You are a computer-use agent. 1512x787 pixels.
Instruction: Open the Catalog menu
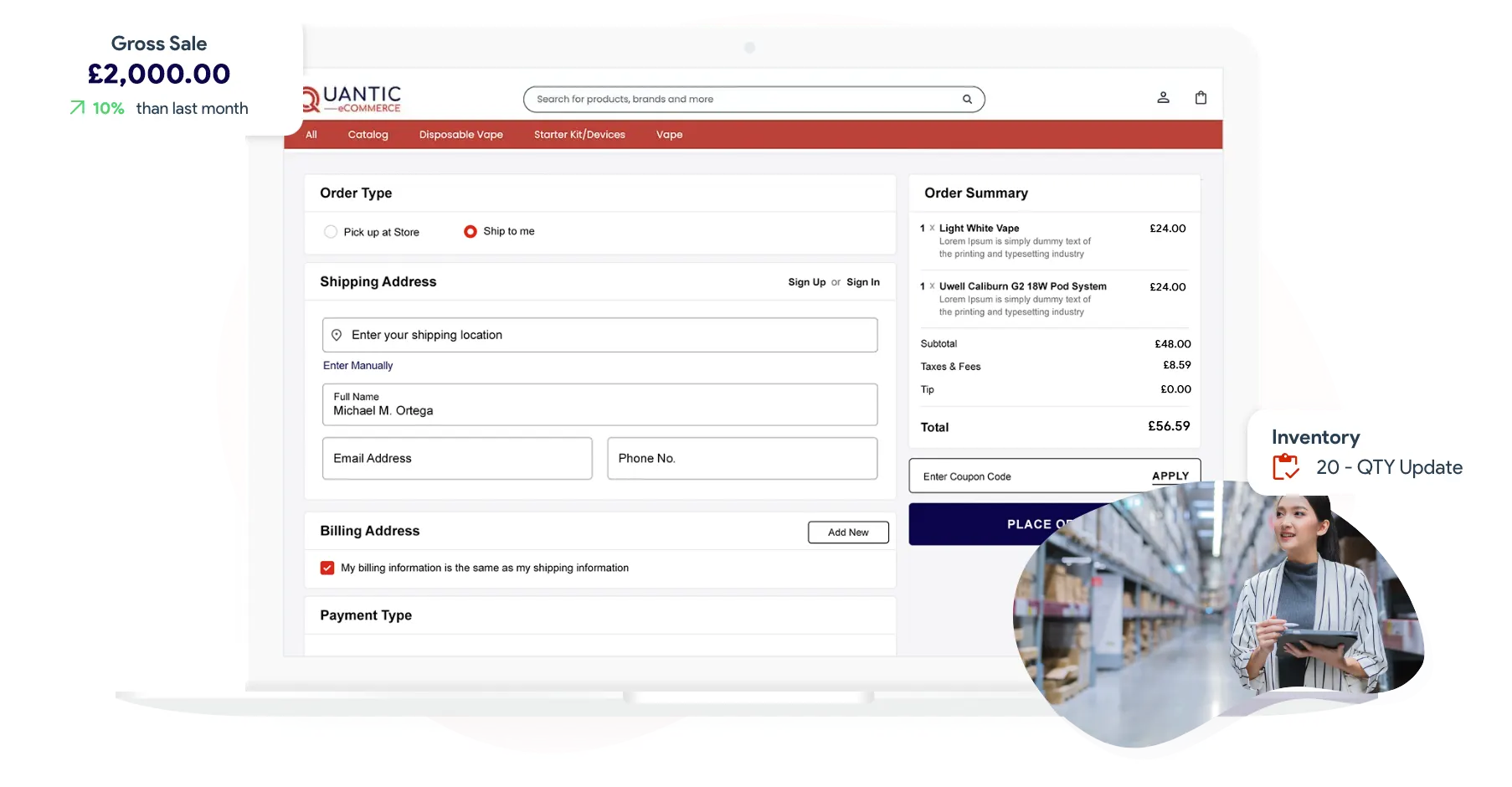368,135
